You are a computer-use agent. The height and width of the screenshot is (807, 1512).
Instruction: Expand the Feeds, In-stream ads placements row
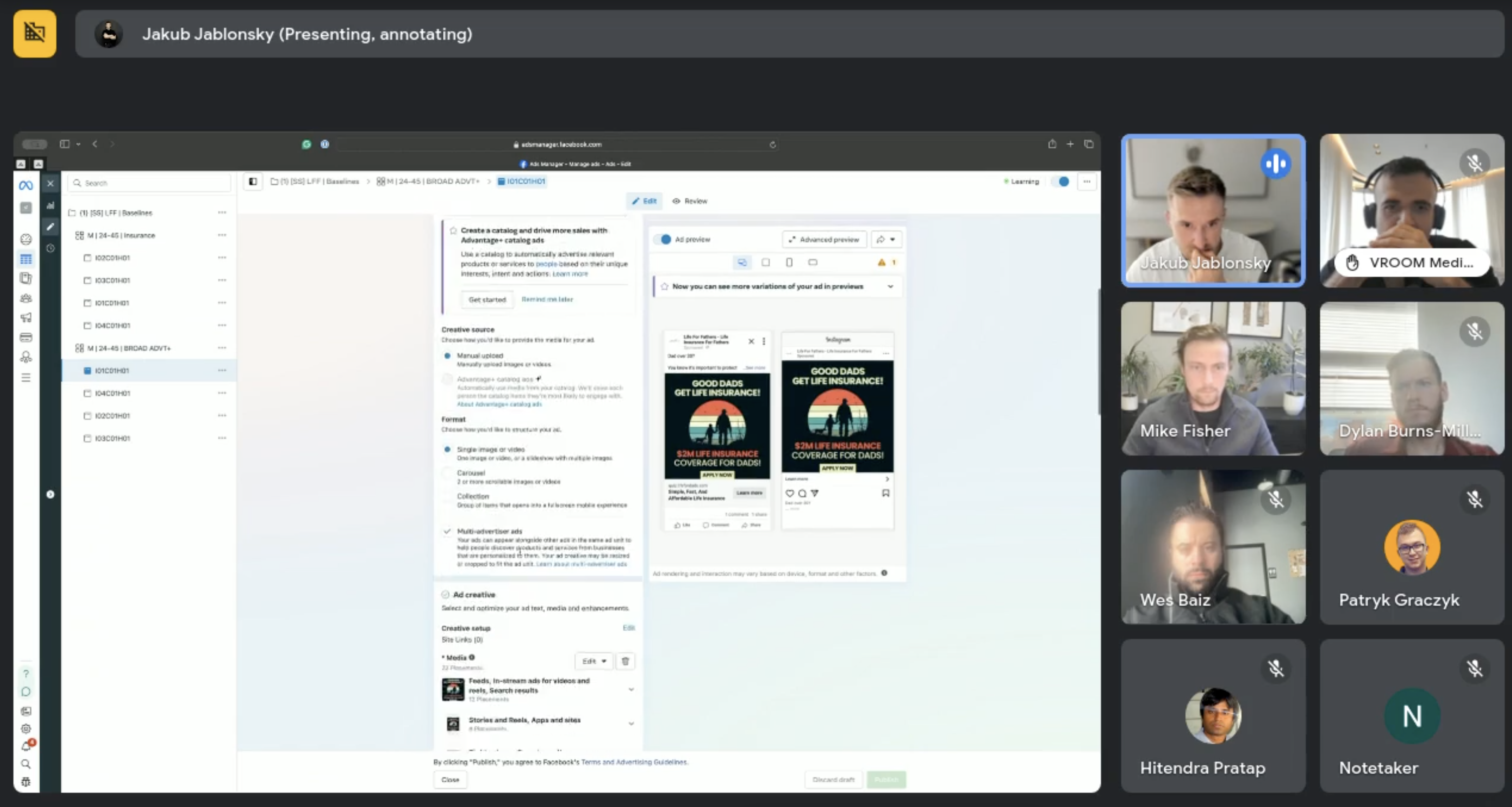(631, 689)
